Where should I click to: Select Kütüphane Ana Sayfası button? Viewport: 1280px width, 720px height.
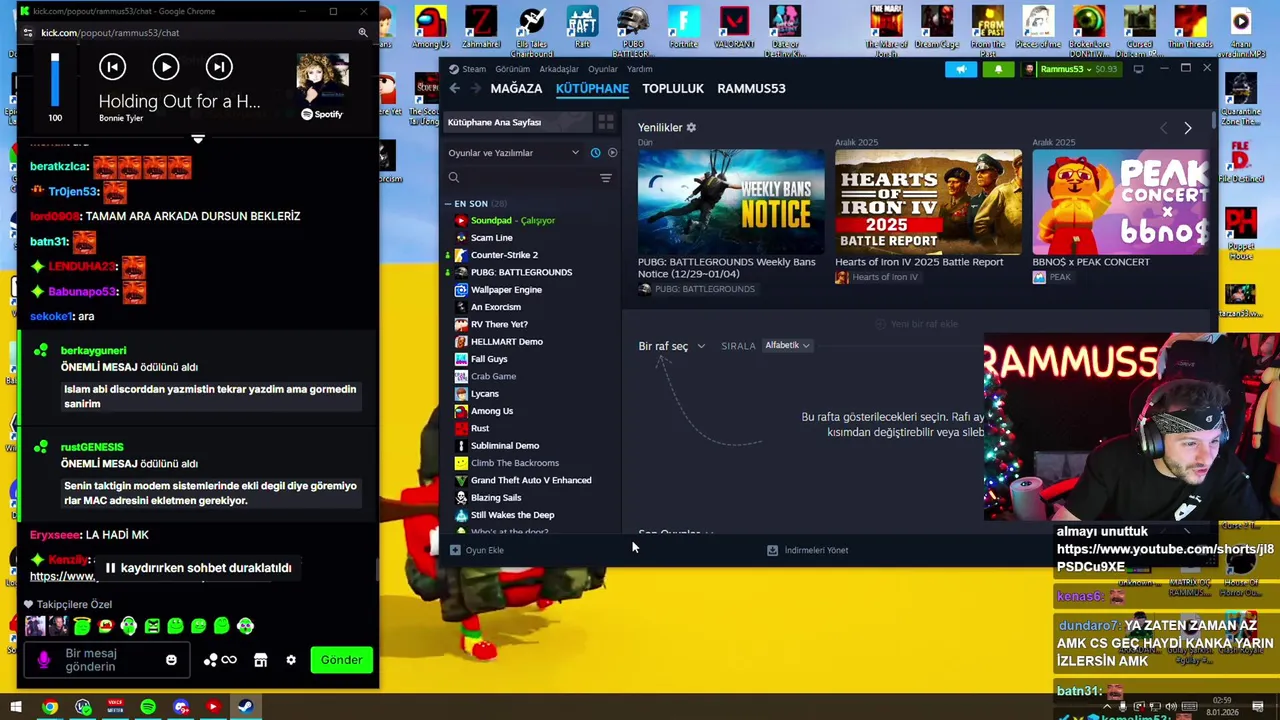click(519, 122)
